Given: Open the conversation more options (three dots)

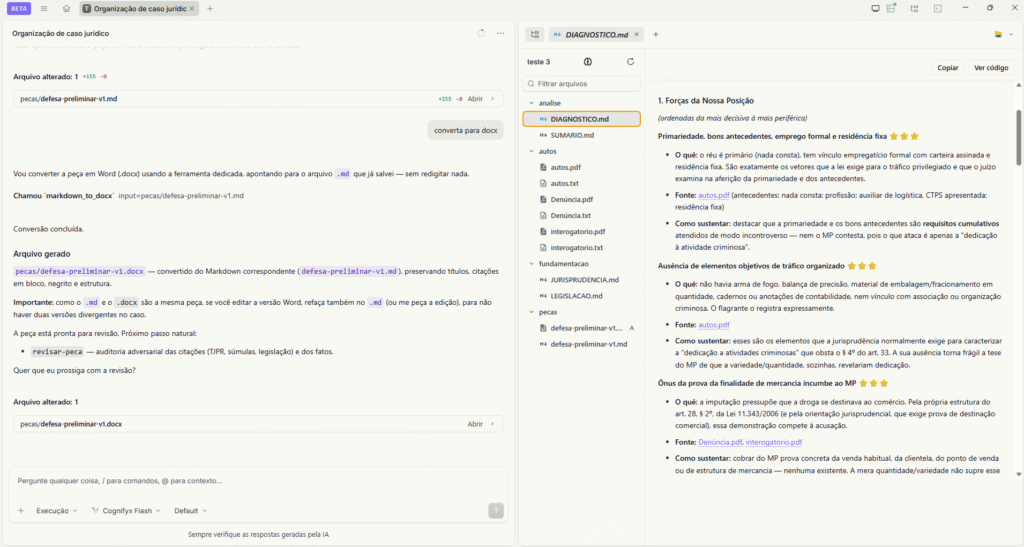Looking at the screenshot, I should pos(500,33).
